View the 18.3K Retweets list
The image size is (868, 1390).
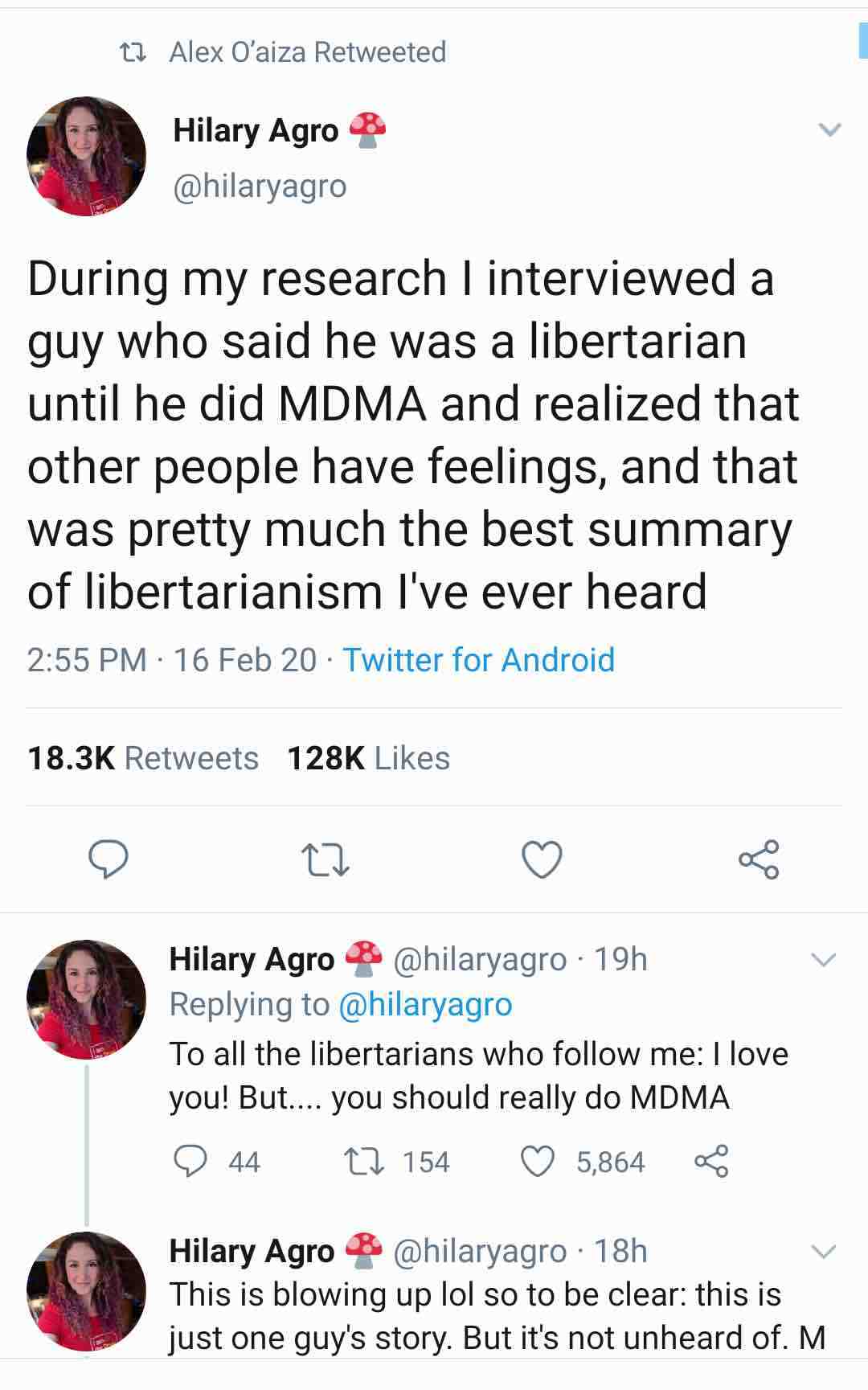point(143,758)
